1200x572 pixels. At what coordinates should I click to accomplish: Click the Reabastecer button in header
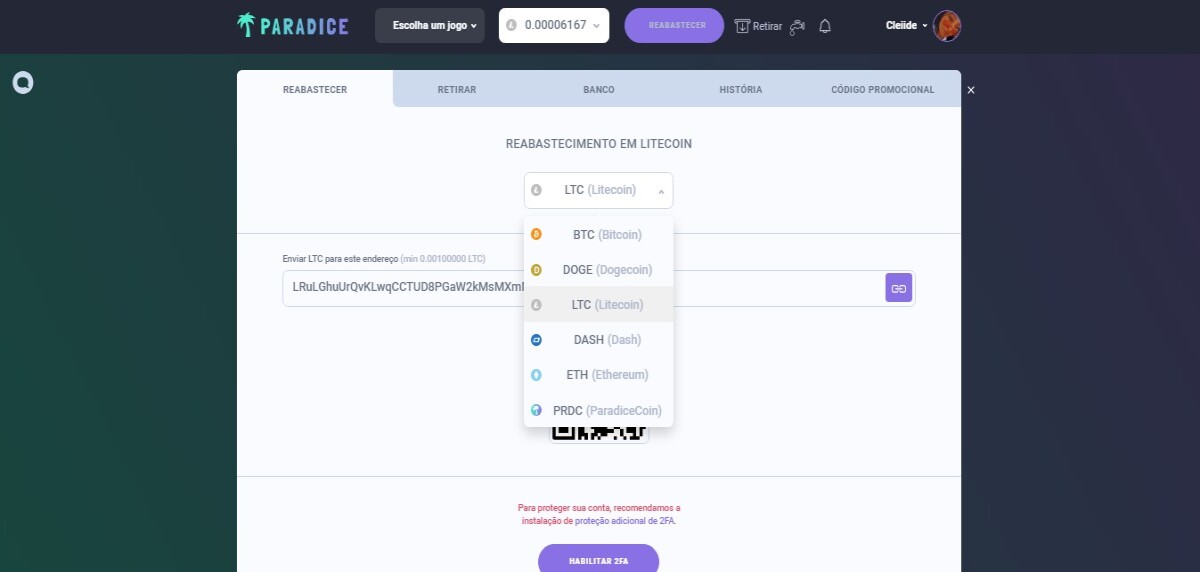point(674,25)
